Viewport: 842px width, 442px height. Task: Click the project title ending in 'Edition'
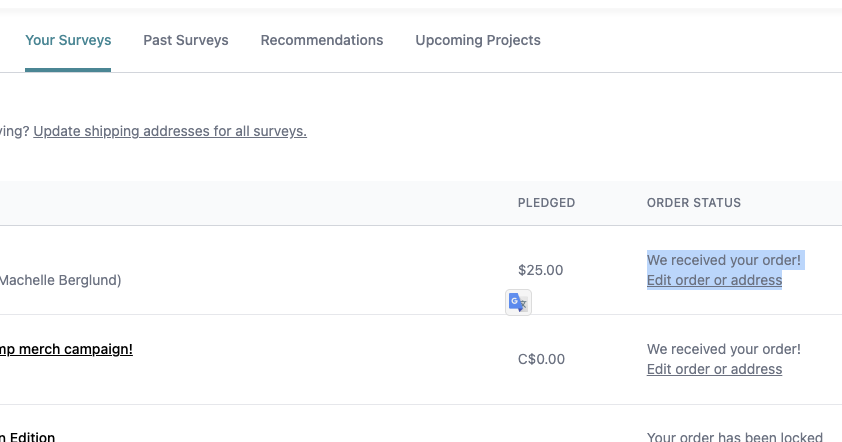pos(28,437)
